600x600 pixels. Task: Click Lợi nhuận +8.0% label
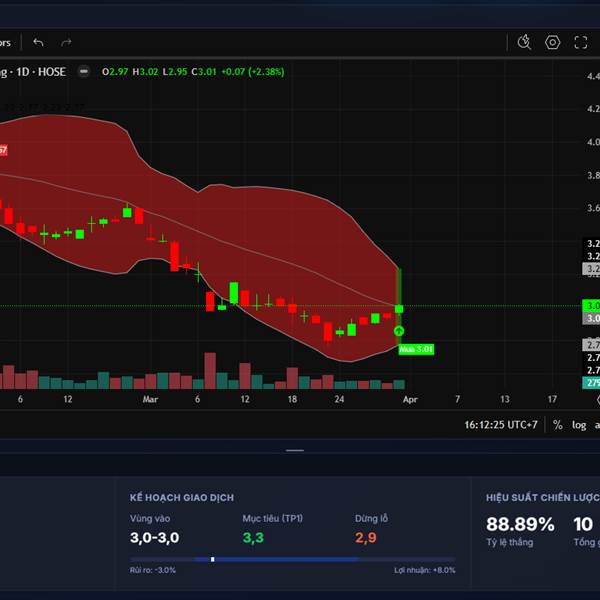(x=425, y=570)
